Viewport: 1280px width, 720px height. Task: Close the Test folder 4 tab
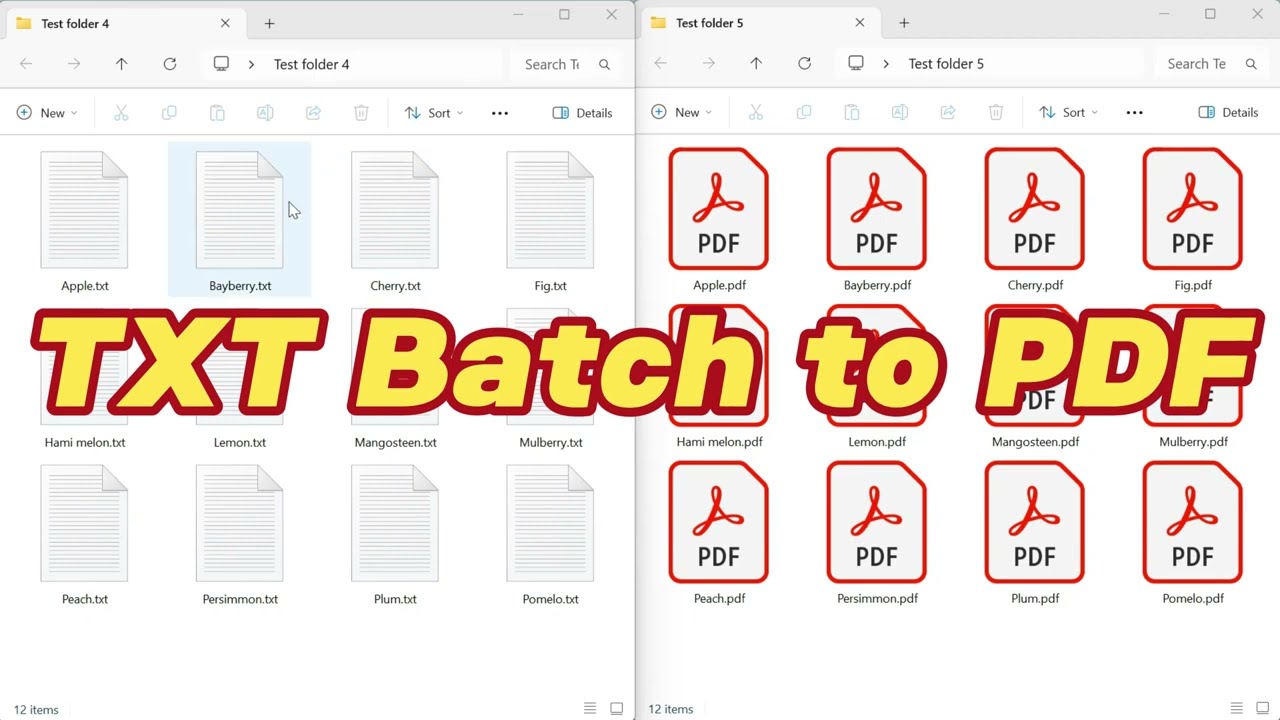pos(225,23)
